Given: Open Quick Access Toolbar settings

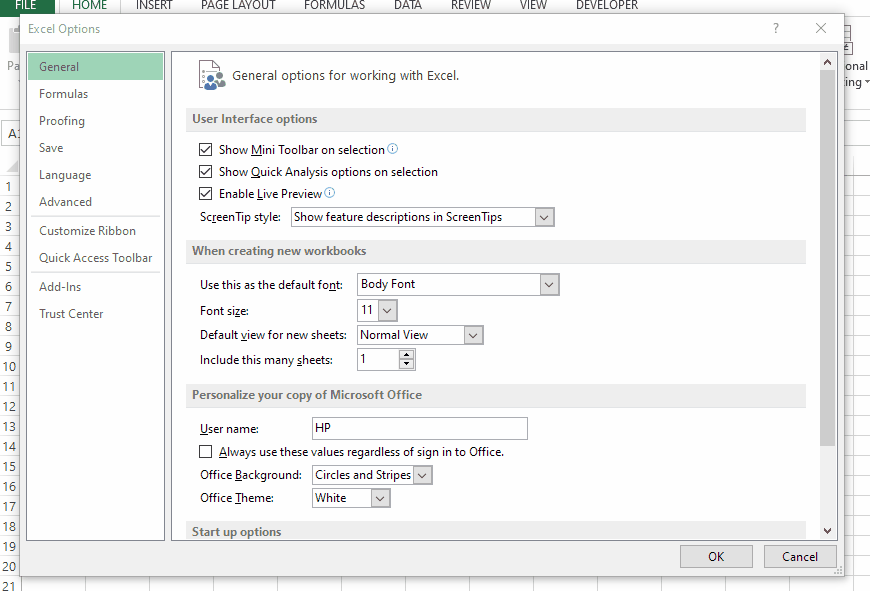Looking at the screenshot, I should (x=95, y=258).
